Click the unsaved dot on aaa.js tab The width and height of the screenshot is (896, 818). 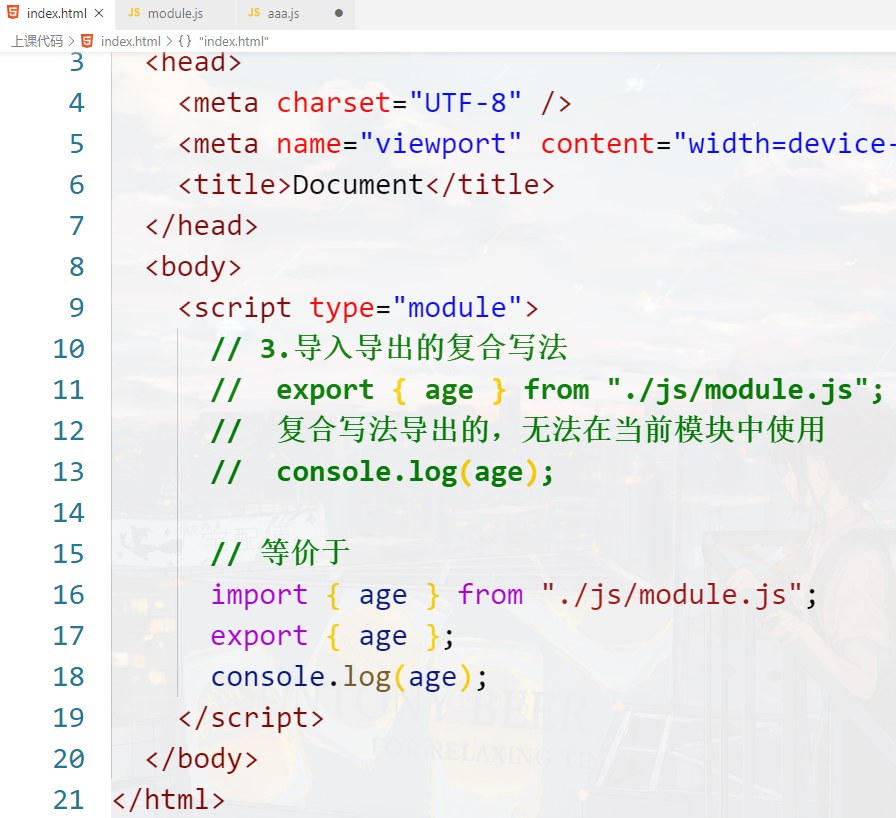click(339, 13)
